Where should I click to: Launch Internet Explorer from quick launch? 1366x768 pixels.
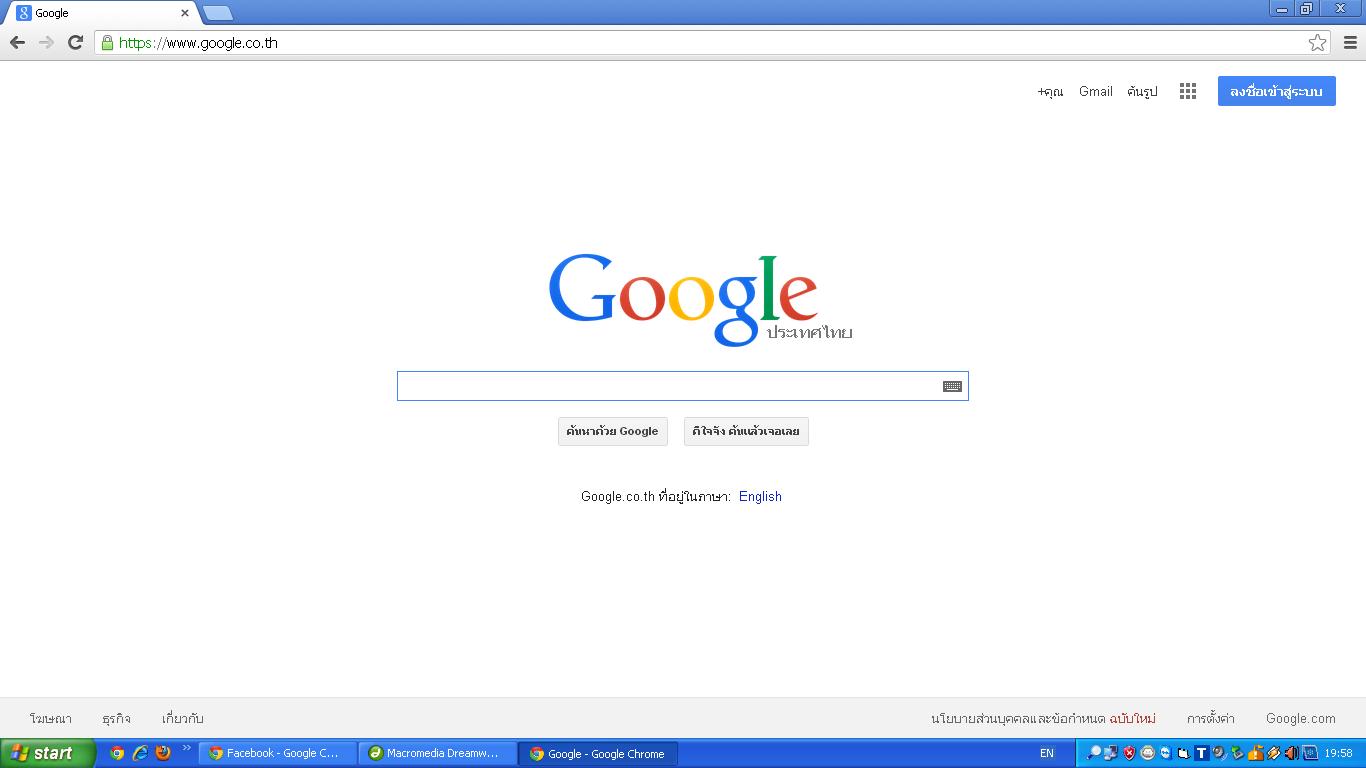click(140, 753)
